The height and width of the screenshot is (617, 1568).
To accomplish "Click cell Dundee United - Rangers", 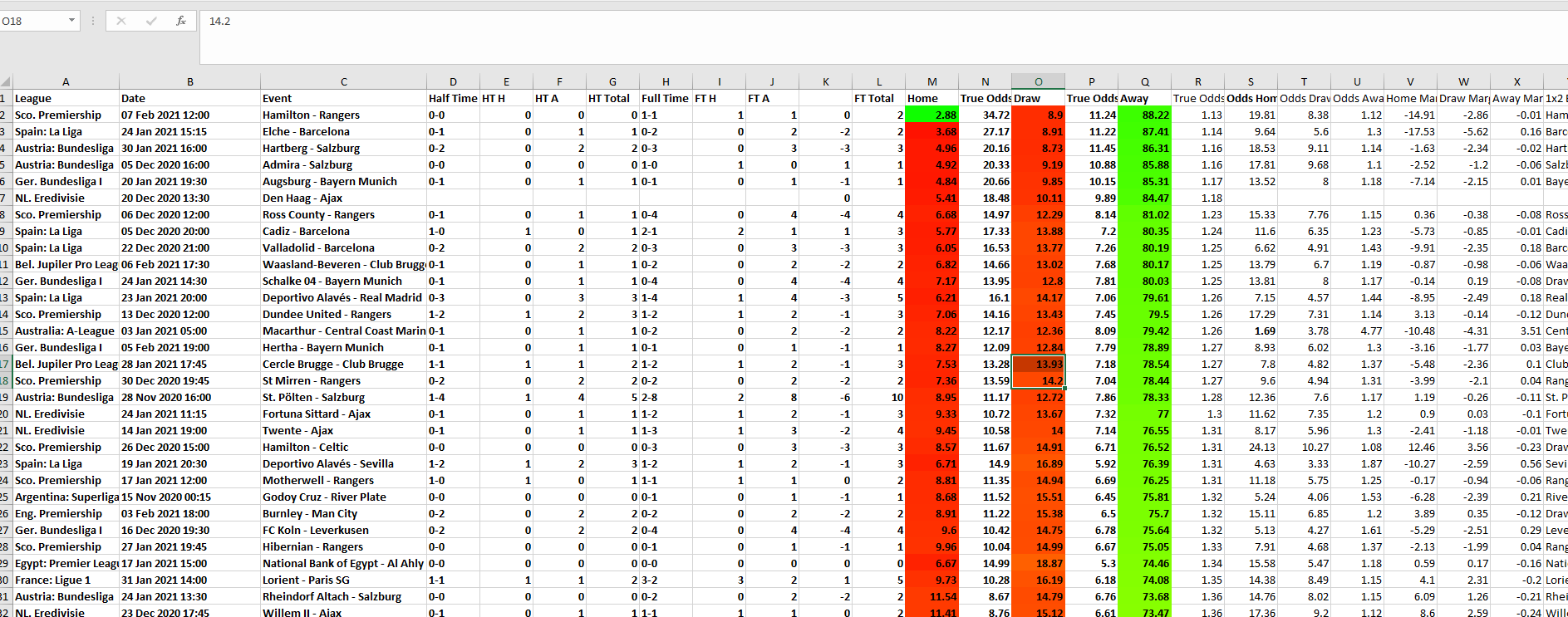I will point(343,314).
